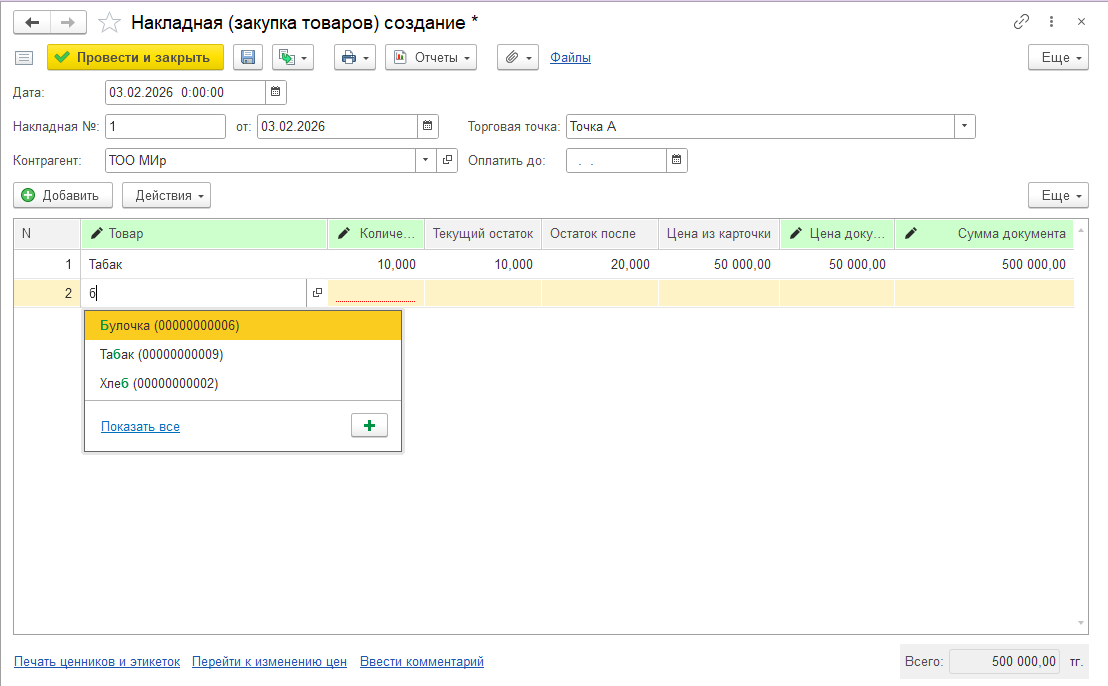The width and height of the screenshot is (1108, 686).
Task: Click the Добавить button
Action: click(x=62, y=196)
